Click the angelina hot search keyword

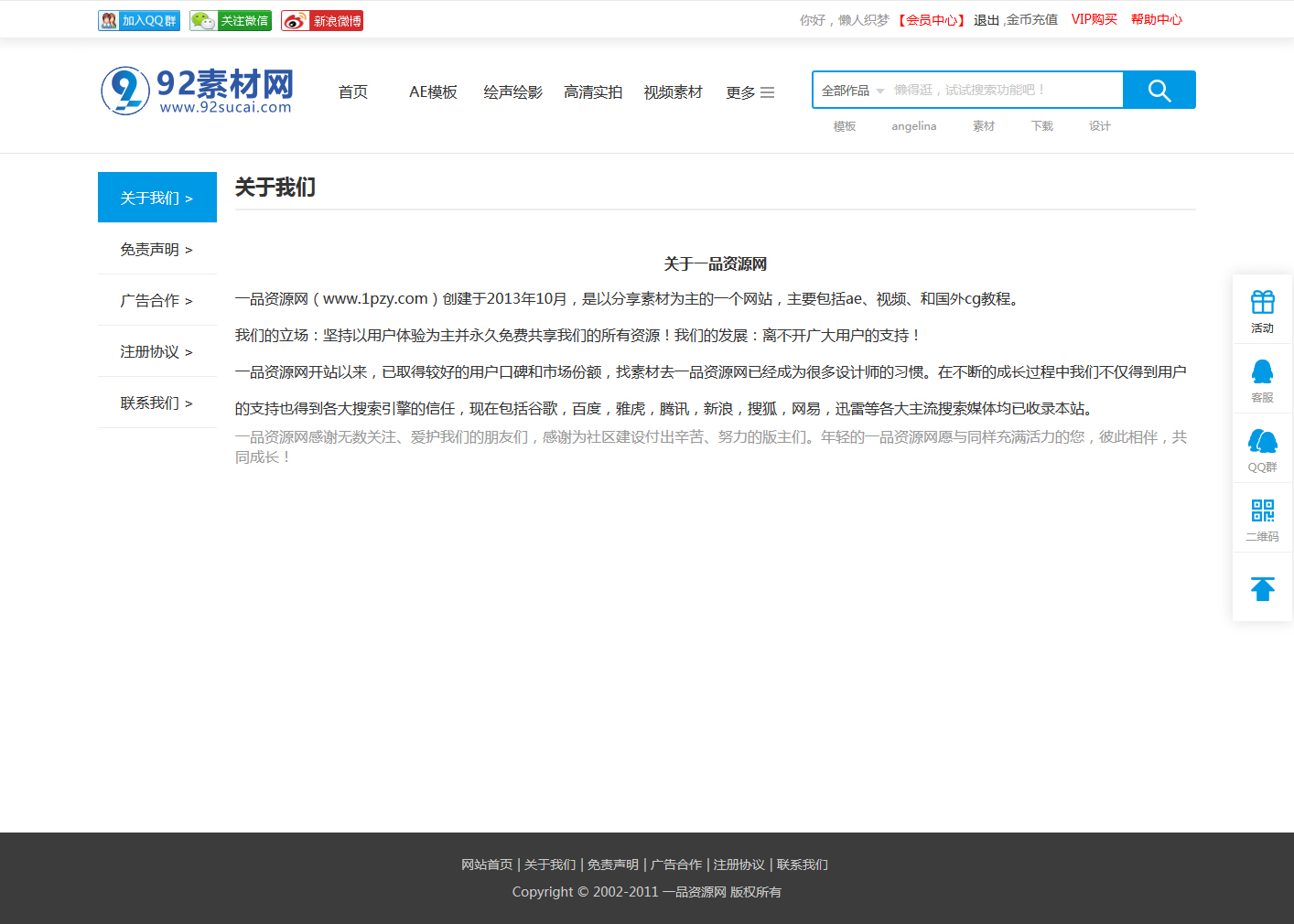click(x=913, y=126)
